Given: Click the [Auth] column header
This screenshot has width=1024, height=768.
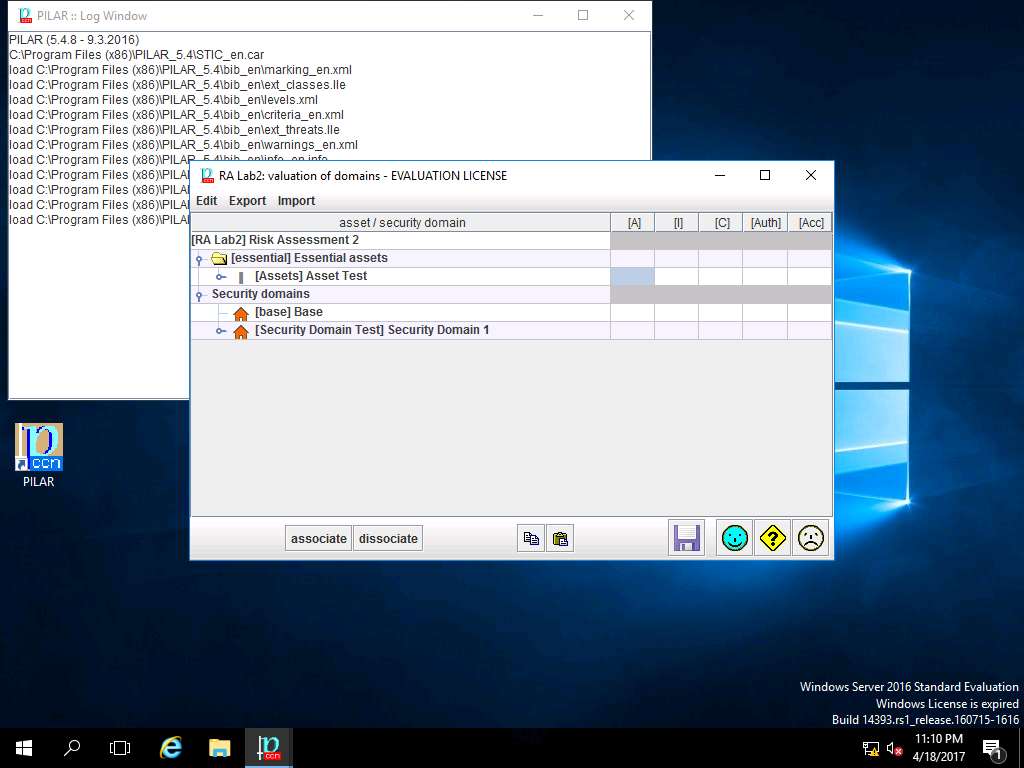Looking at the screenshot, I should tap(765, 223).
